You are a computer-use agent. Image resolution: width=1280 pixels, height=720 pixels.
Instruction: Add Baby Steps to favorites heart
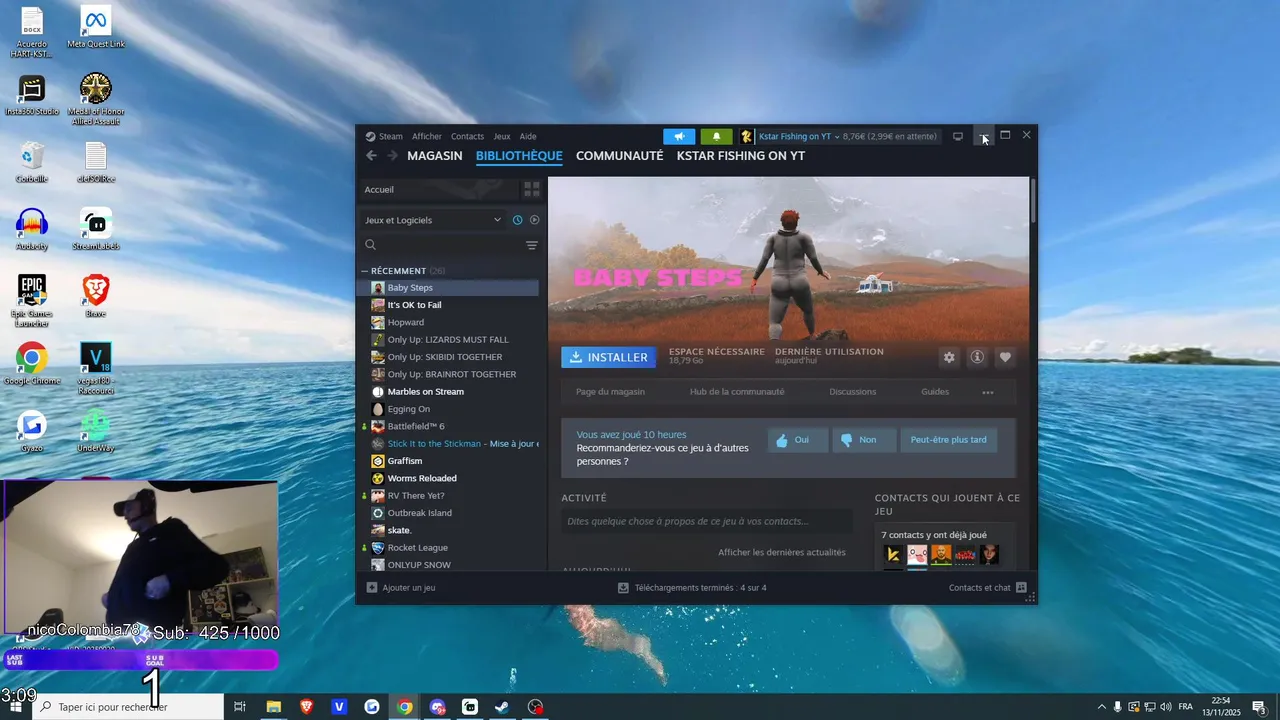pos(1005,357)
